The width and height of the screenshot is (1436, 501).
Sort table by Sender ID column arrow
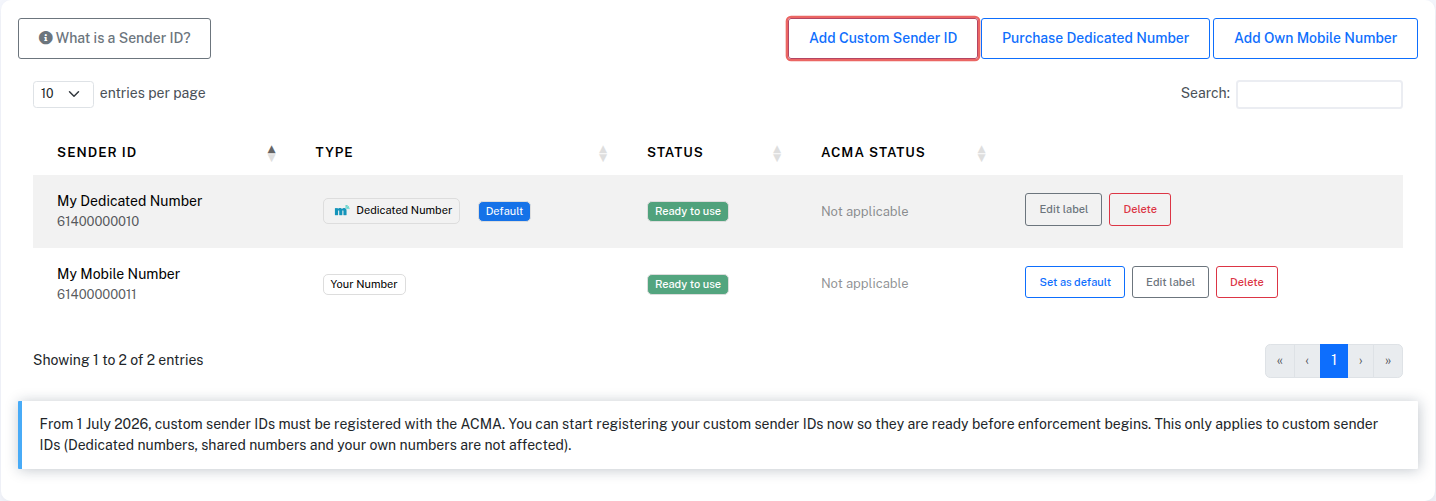271,153
